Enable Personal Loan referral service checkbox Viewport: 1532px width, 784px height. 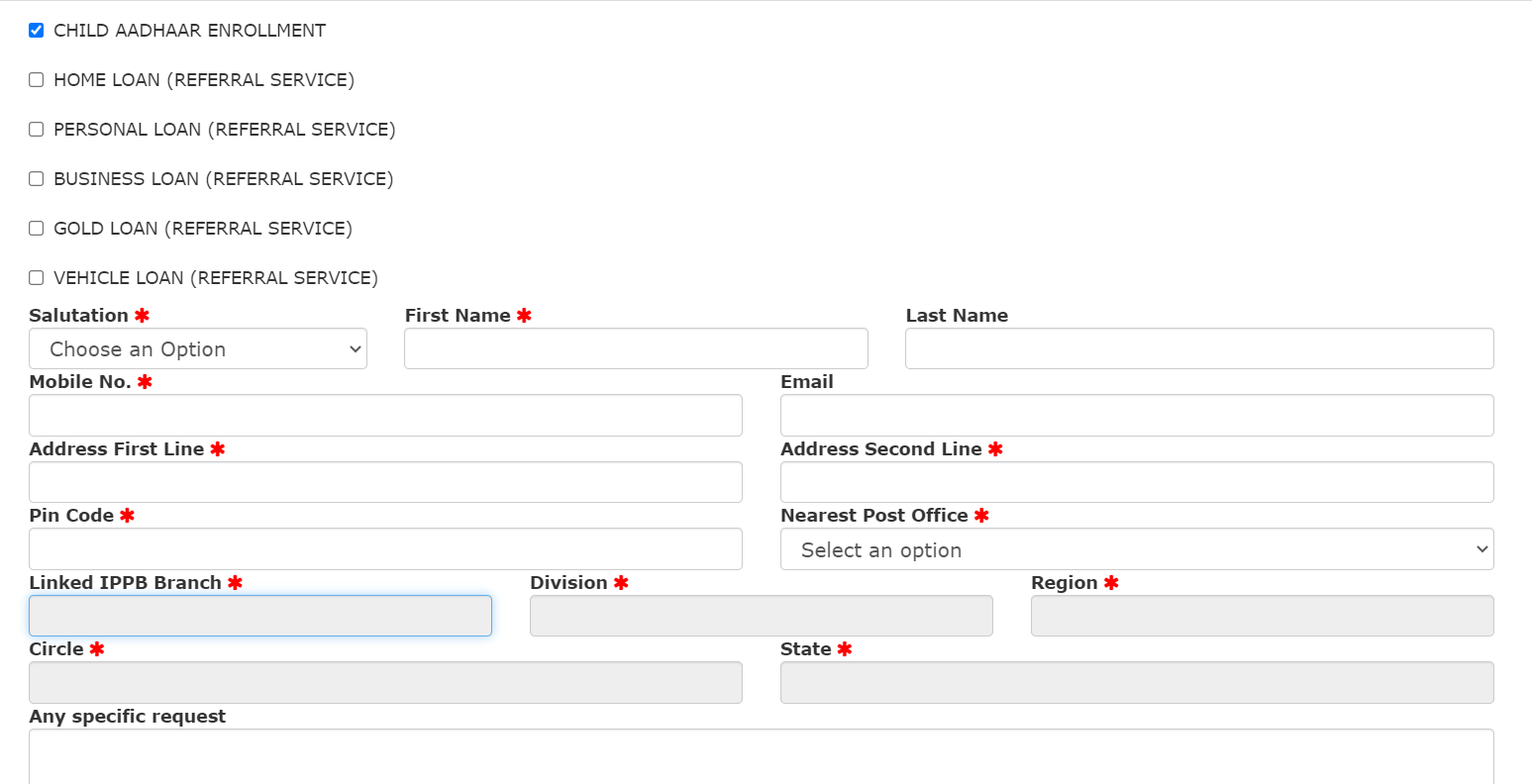coord(37,130)
